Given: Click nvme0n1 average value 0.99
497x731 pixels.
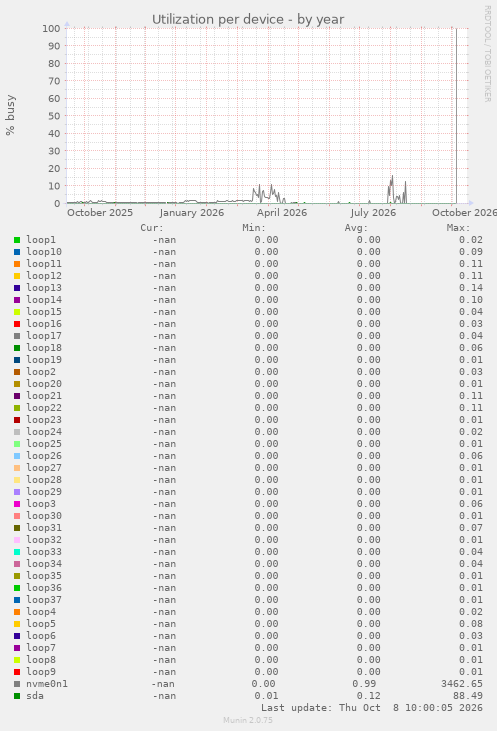Looking at the screenshot, I should 364,684.
